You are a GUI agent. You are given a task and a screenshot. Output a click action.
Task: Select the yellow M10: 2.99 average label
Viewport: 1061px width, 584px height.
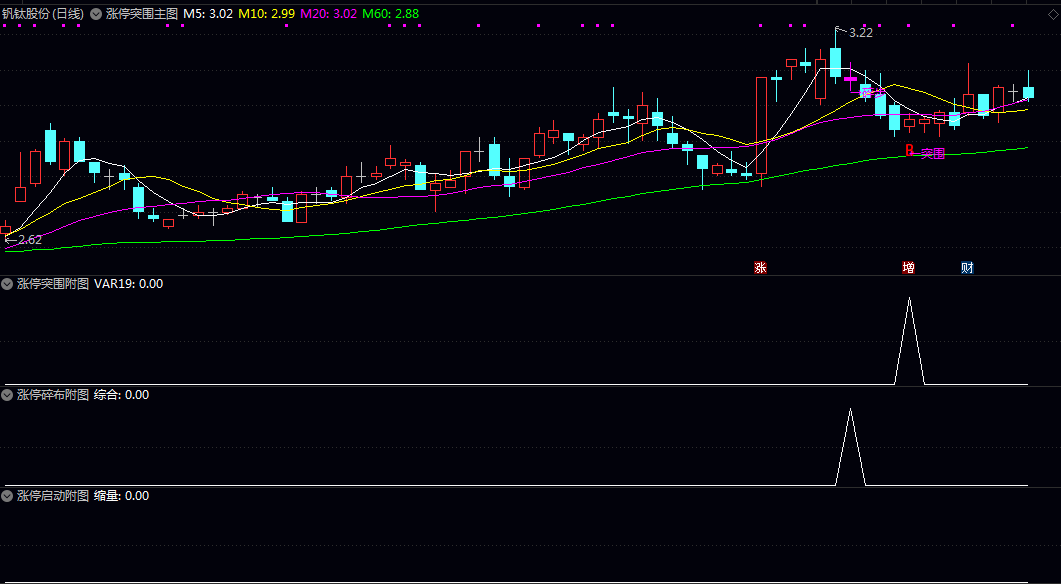[x=266, y=14]
